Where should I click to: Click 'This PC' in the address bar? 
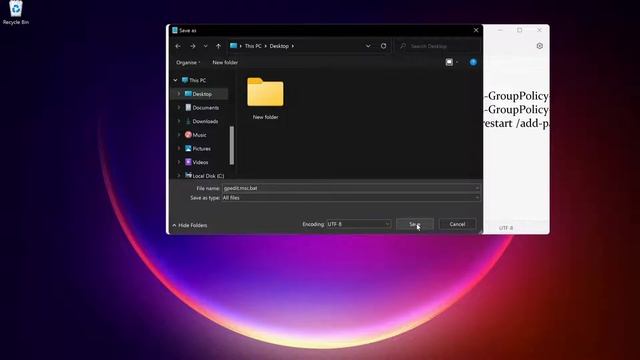click(x=253, y=46)
